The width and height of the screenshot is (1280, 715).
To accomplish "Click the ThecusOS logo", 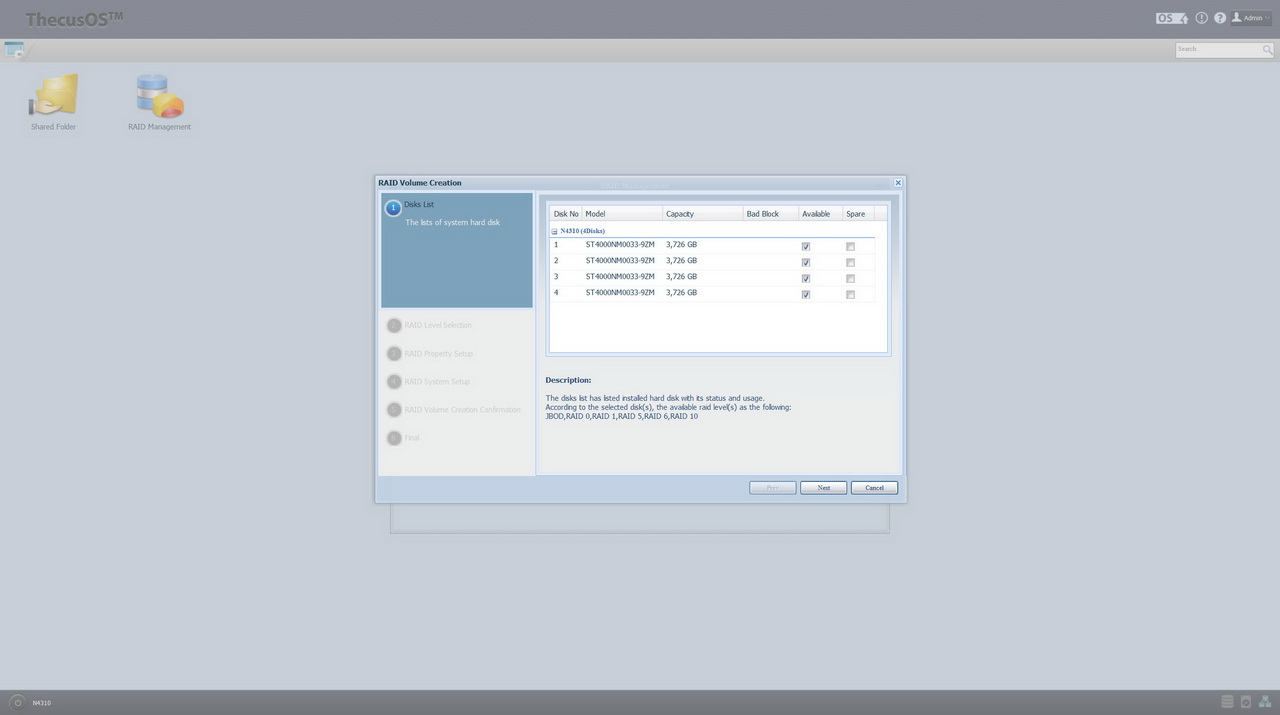I will (74, 19).
